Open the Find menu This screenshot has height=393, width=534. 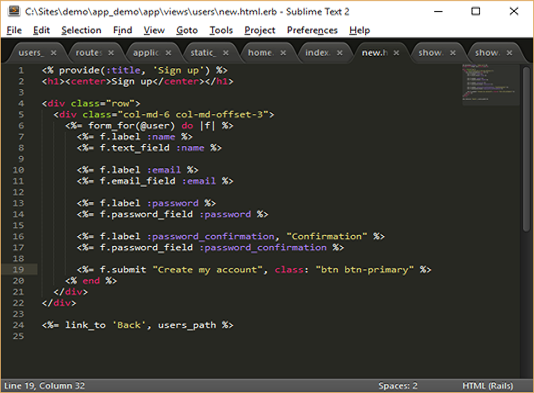tap(123, 30)
